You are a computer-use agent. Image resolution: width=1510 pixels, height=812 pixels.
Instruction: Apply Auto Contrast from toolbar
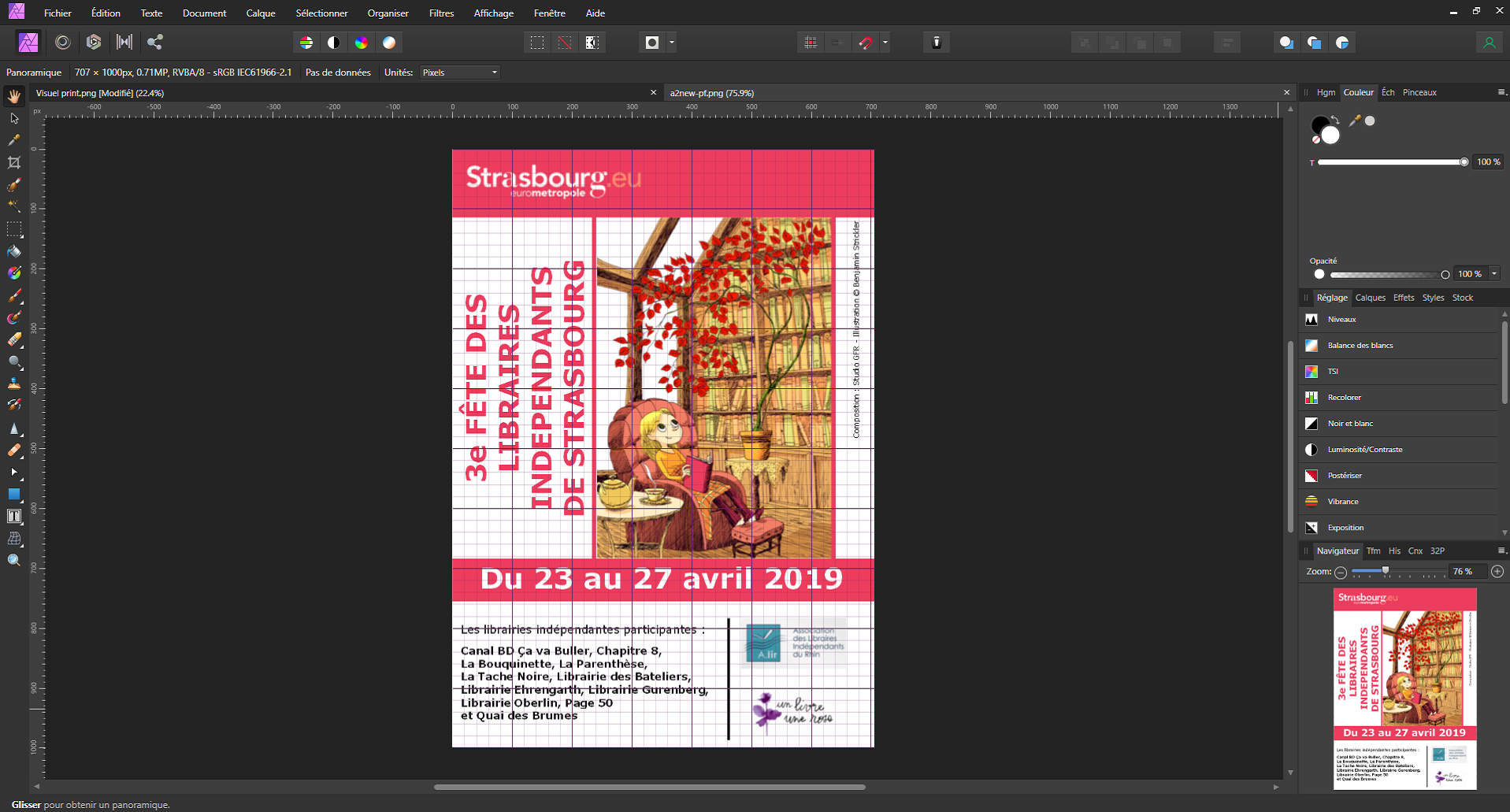(x=334, y=43)
